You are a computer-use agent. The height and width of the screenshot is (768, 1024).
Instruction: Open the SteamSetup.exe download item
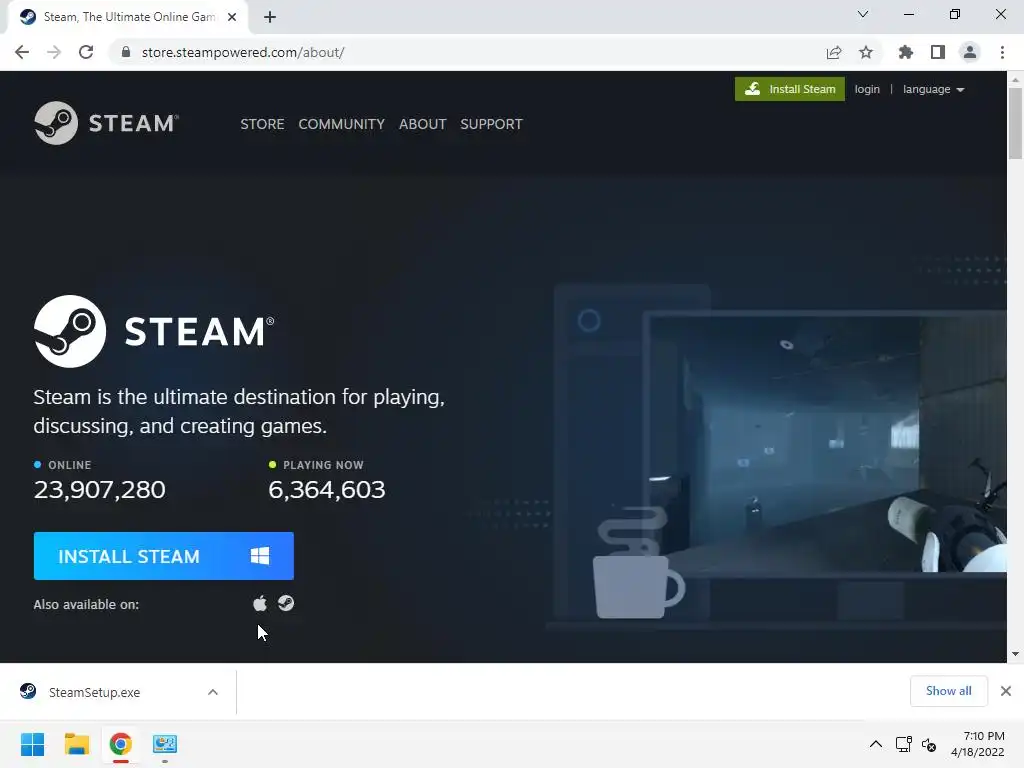(93, 692)
